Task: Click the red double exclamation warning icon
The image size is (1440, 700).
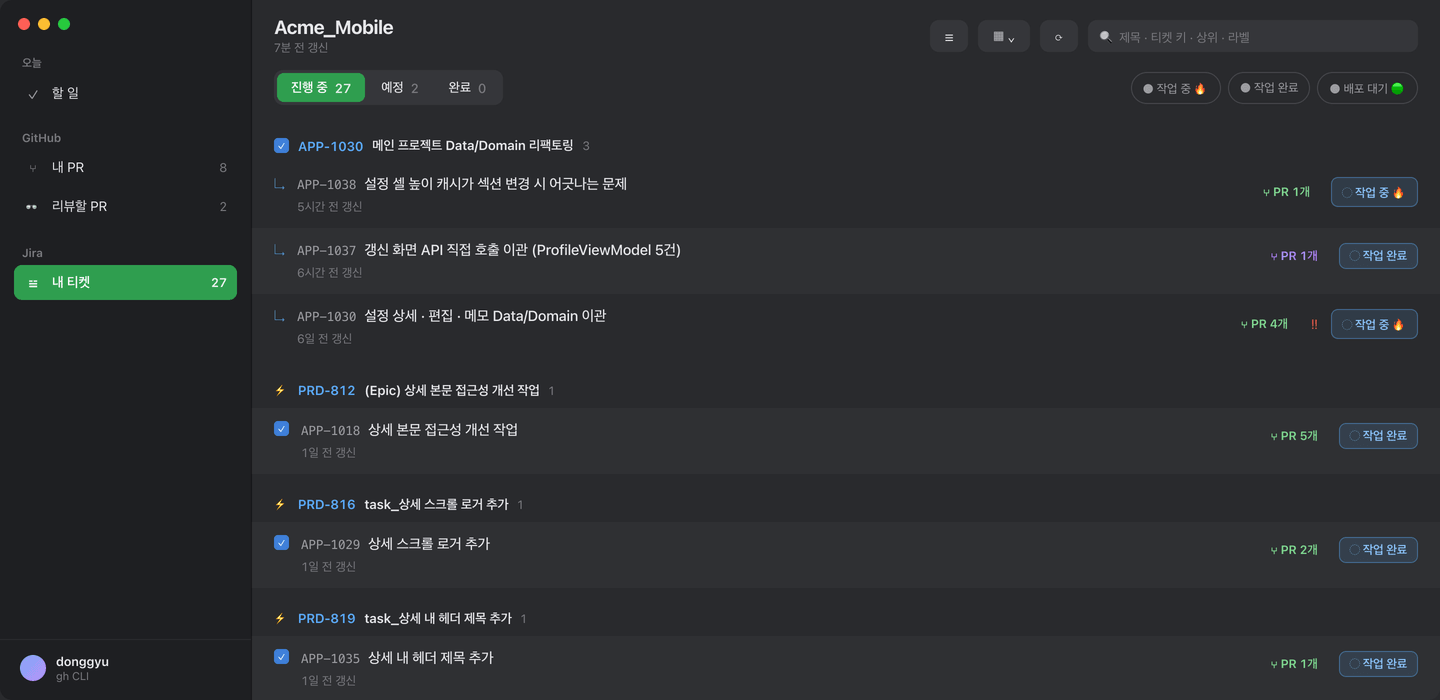Action: [x=1314, y=324]
